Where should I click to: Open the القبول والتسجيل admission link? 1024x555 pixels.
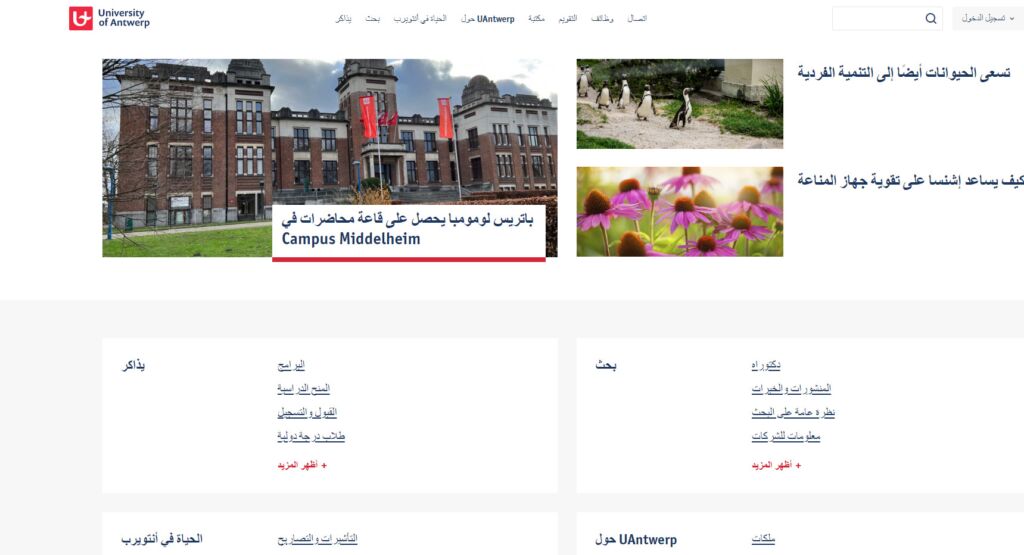307,413
